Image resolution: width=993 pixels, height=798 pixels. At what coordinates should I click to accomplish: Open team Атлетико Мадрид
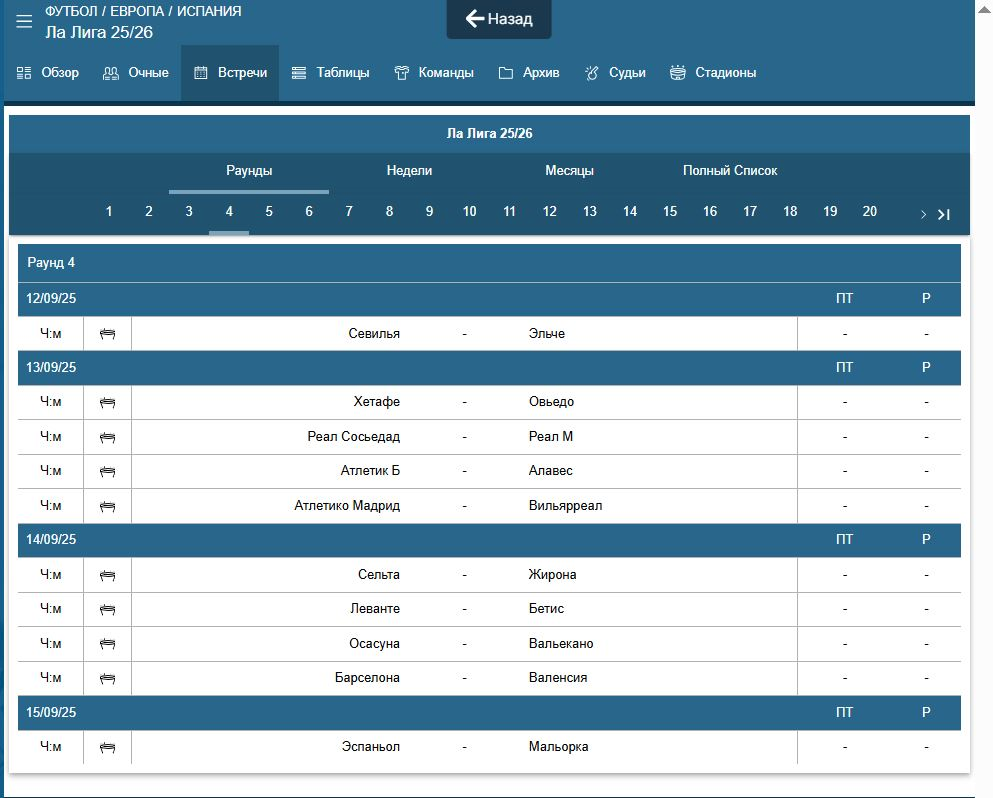[x=347, y=506]
